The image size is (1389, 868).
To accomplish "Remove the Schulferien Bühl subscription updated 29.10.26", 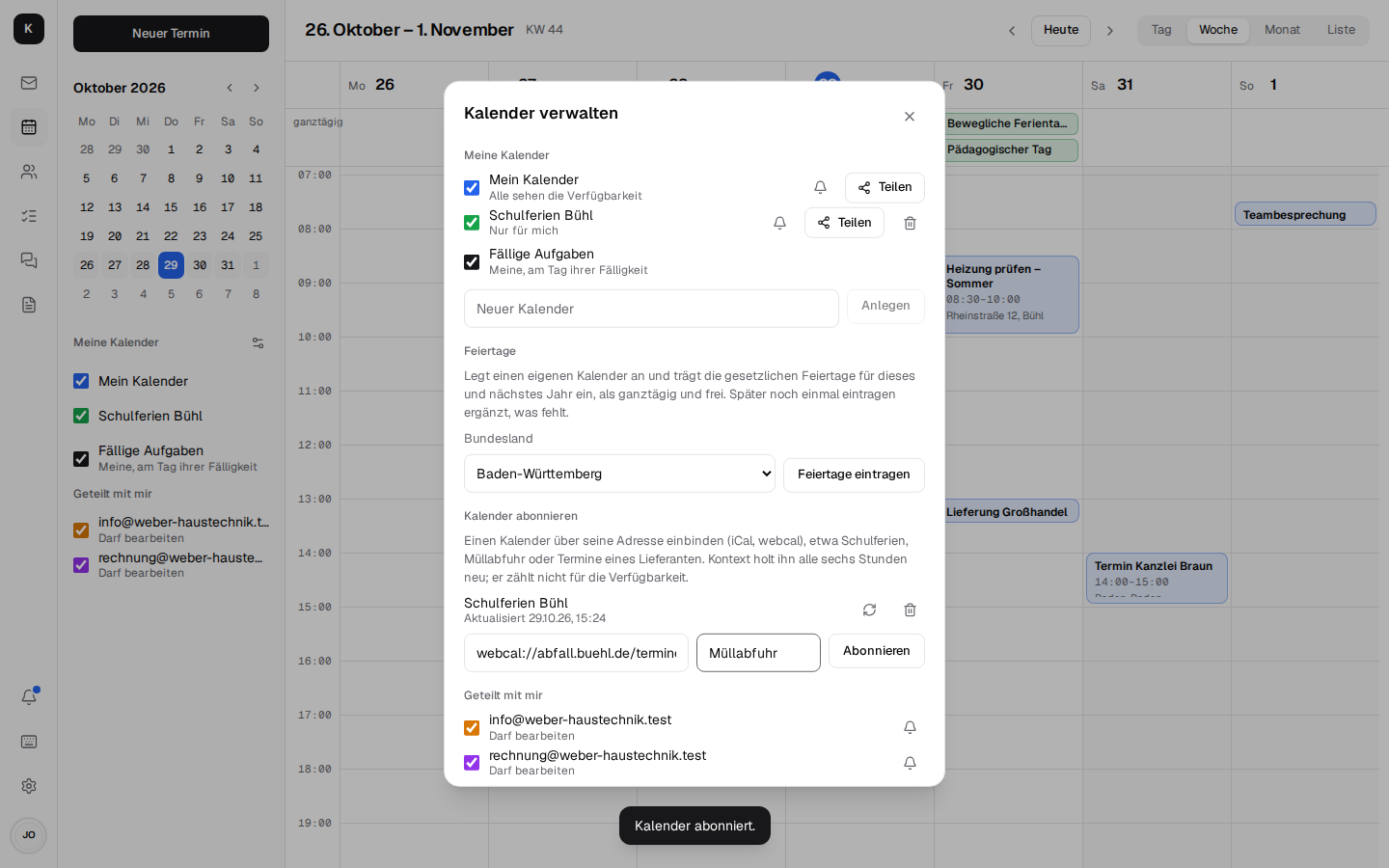I will (x=910, y=610).
